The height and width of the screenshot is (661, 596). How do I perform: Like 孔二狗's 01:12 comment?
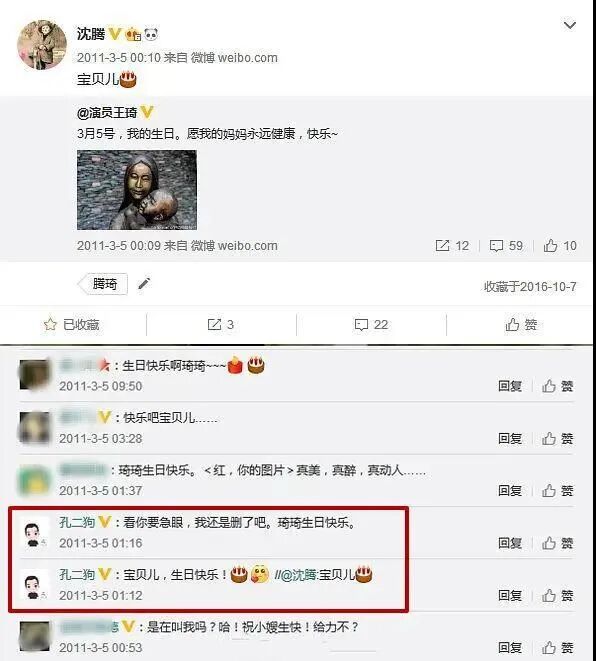click(x=558, y=596)
